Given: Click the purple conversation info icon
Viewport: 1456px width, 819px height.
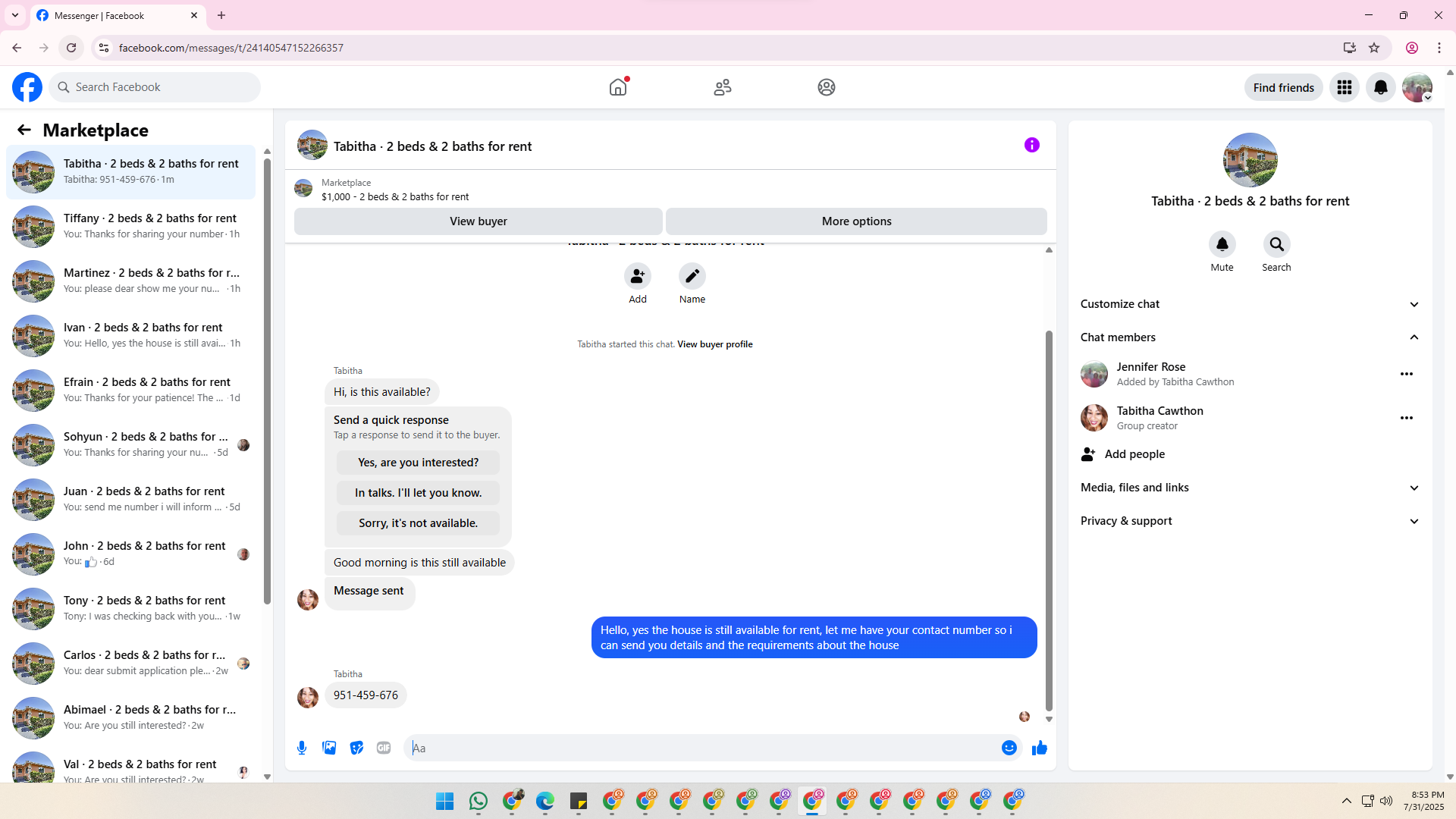Looking at the screenshot, I should click(x=1031, y=145).
